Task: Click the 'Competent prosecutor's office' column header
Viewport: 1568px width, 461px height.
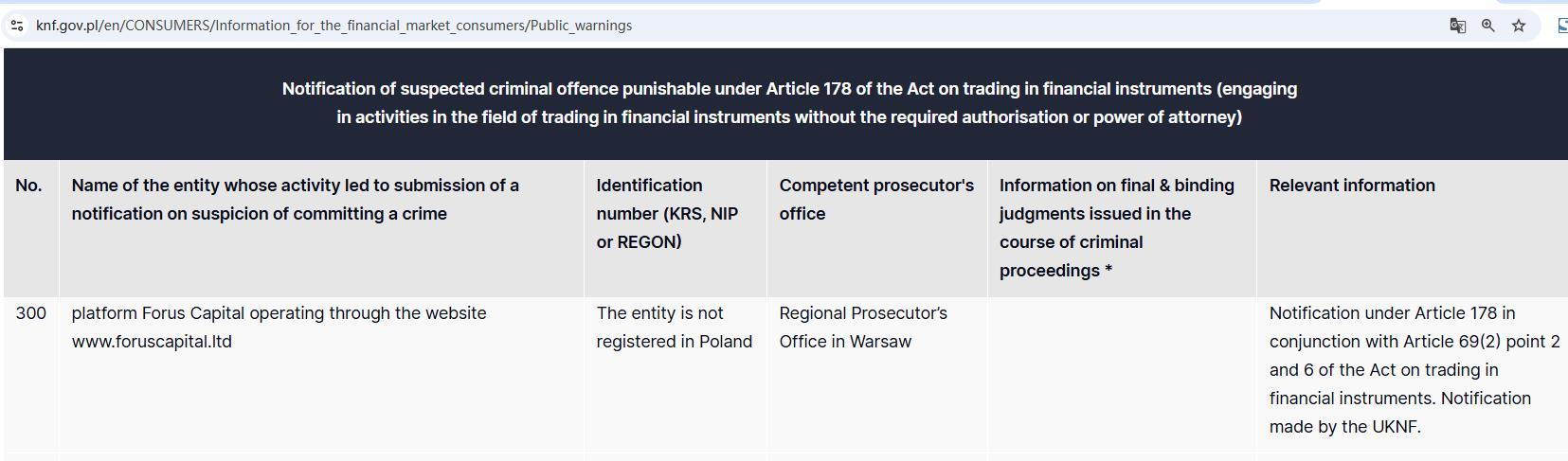Action: pos(875,200)
